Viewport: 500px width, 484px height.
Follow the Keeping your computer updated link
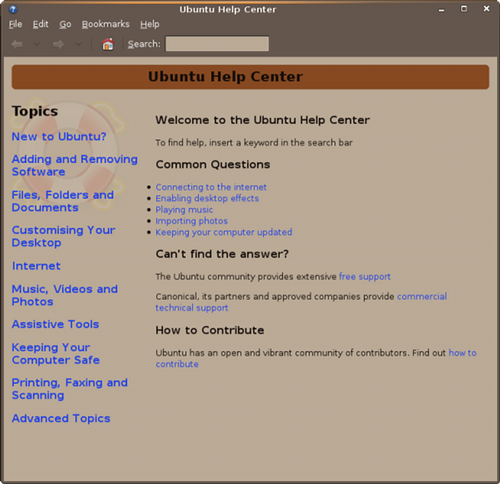click(x=224, y=232)
